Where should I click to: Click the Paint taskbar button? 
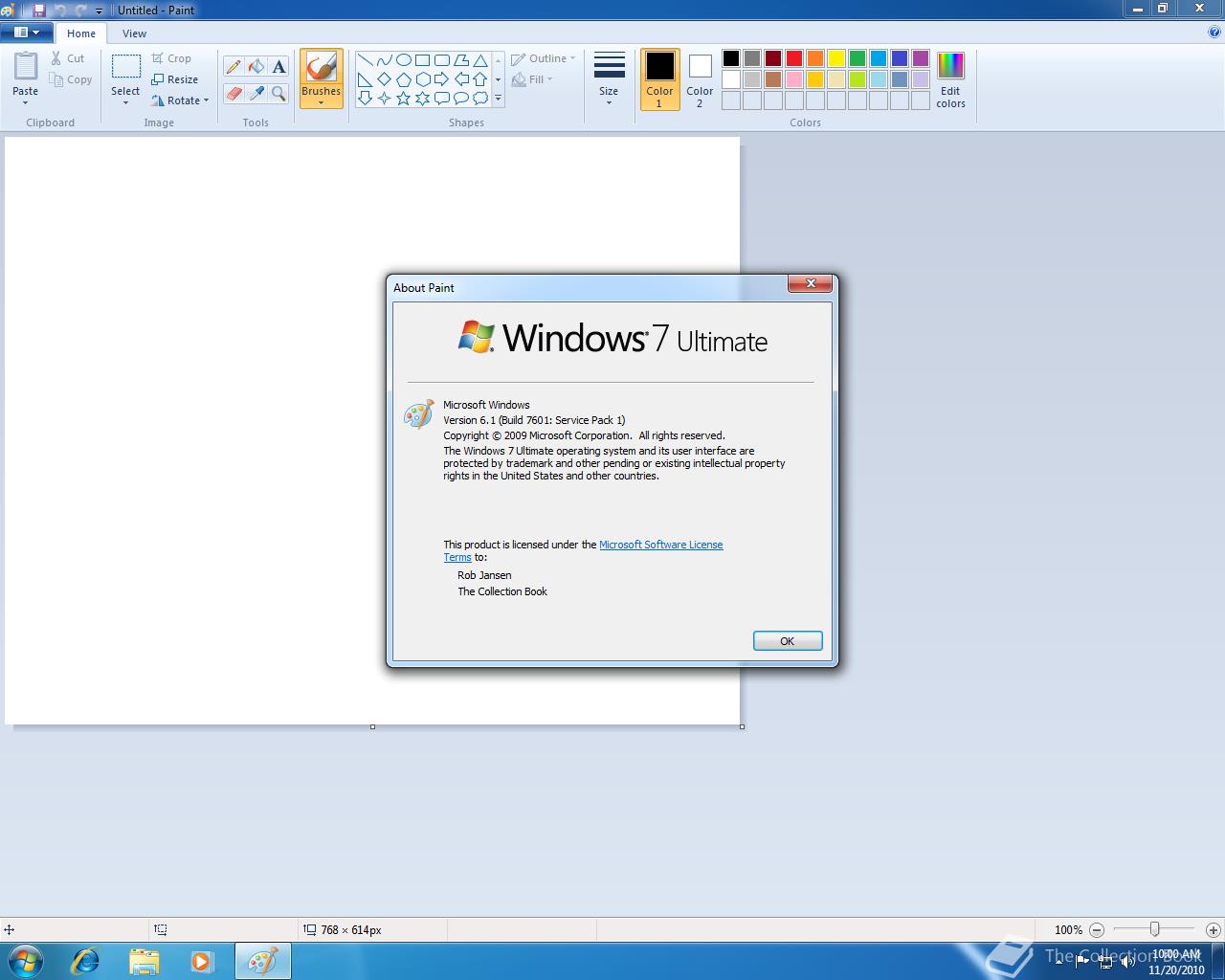(x=262, y=961)
